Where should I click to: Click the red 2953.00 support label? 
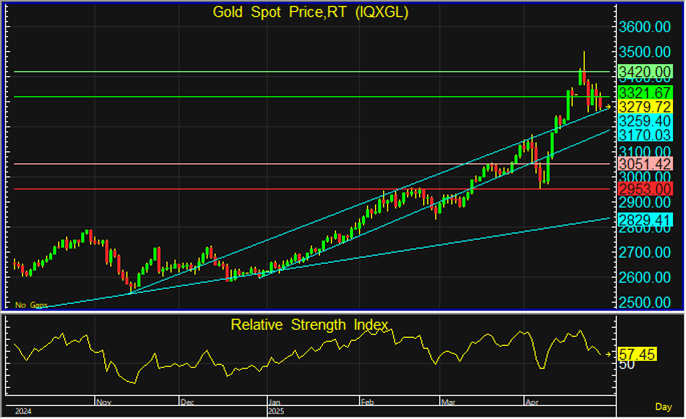click(x=644, y=189)
